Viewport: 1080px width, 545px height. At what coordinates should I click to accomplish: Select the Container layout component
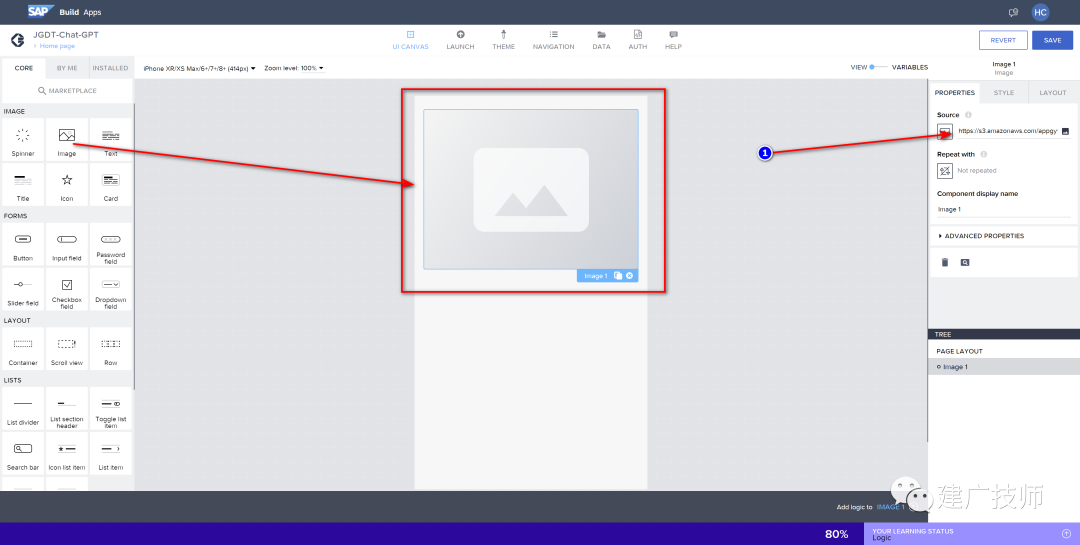click(23, 349)
